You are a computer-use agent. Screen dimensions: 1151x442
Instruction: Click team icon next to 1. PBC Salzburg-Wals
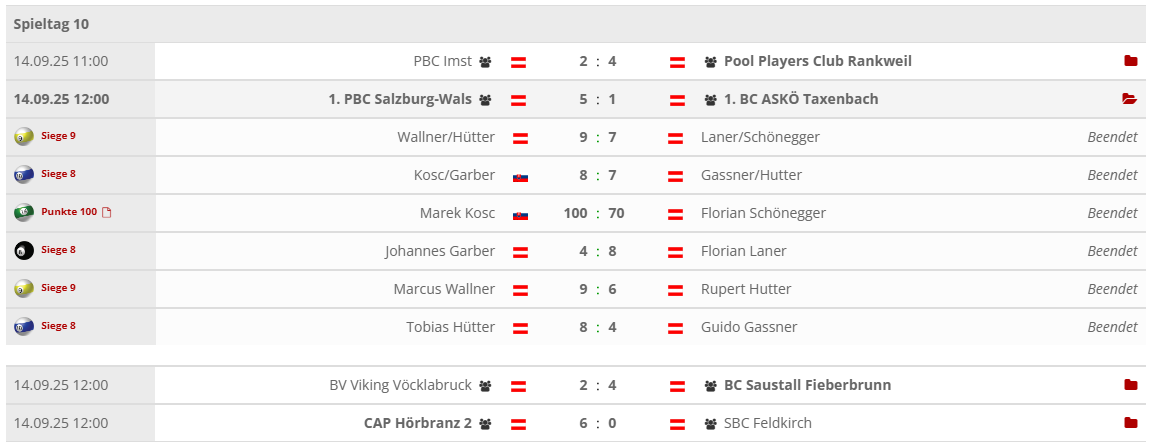coord(485,100)
